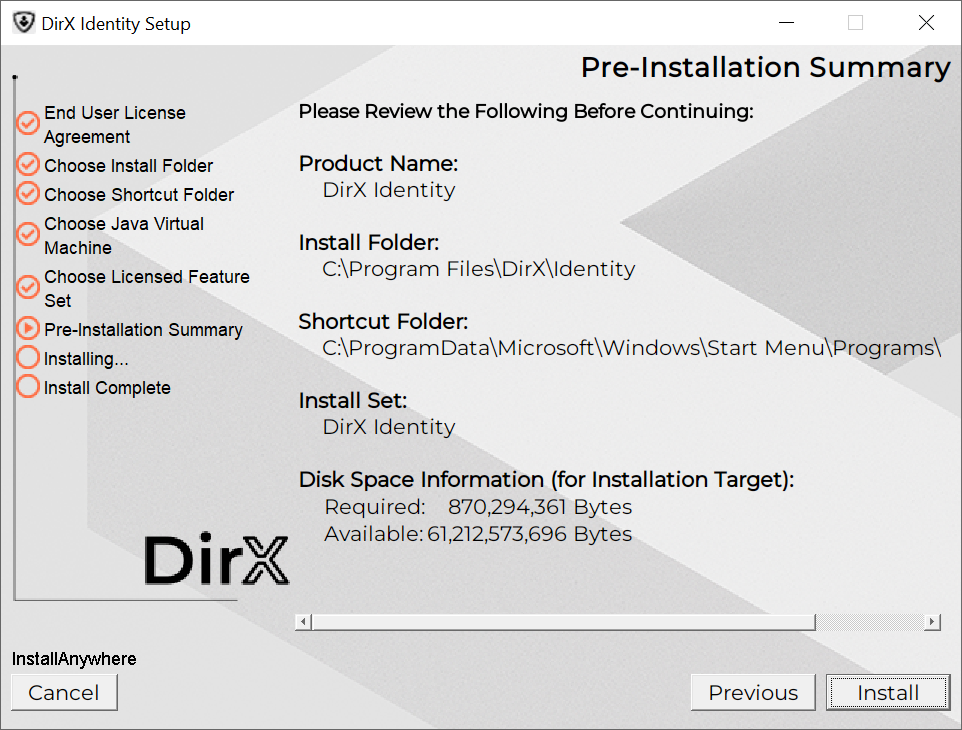Screen dimensions: 962x730
Task: Minimize the DirX Identity Setup window
Action: (x=786, y=23)
